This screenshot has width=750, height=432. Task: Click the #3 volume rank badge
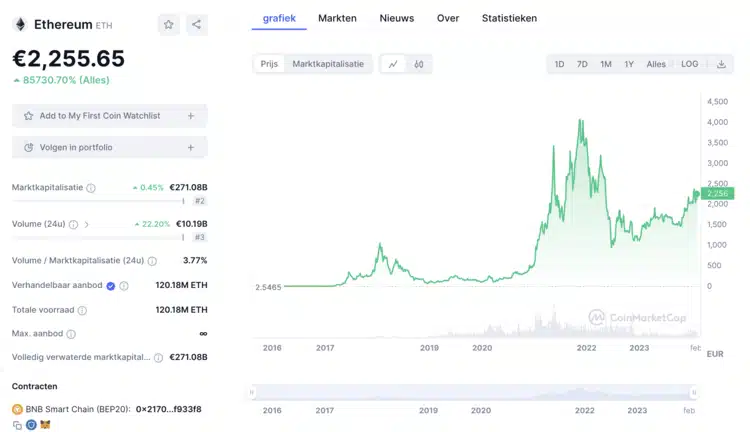click(x=199, y=237)
